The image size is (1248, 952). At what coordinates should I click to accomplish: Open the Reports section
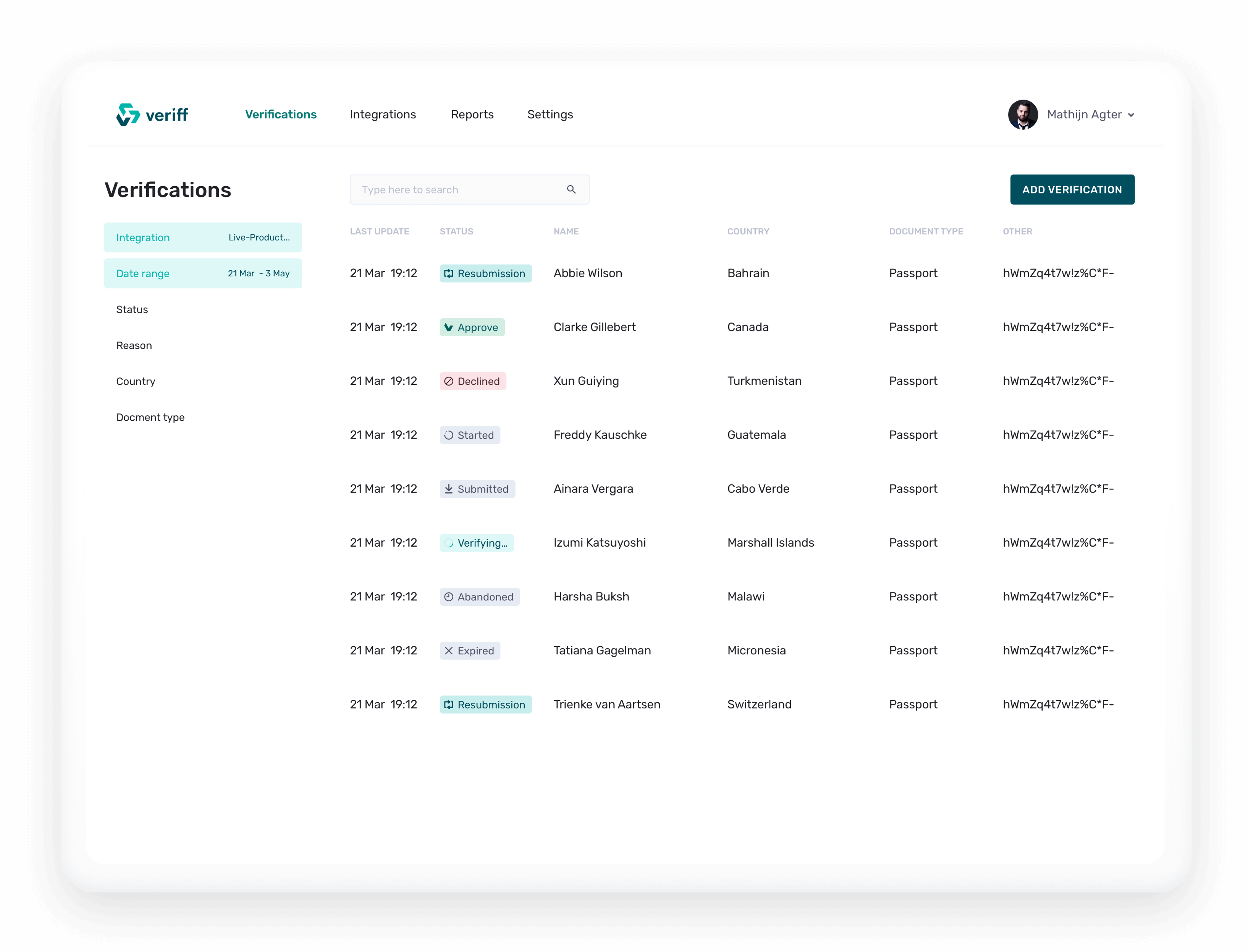coord(472,114)
